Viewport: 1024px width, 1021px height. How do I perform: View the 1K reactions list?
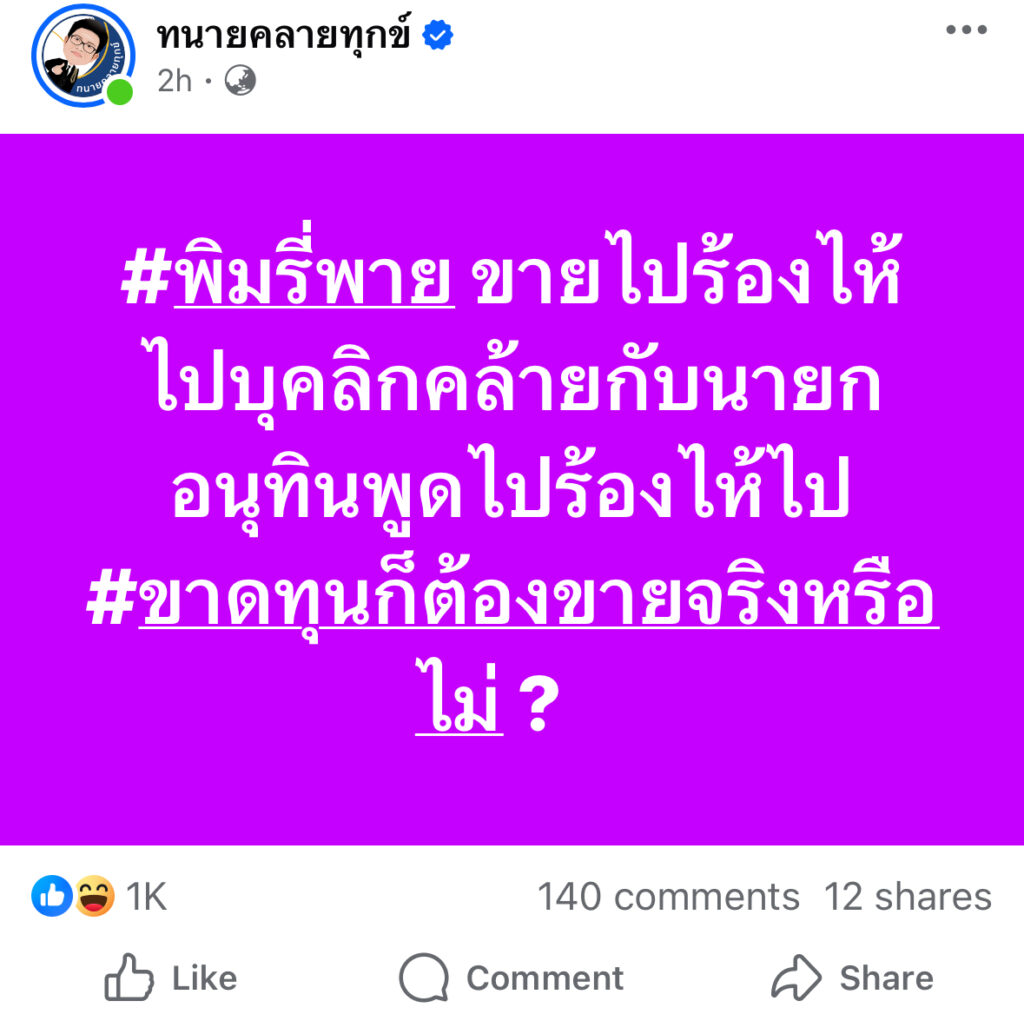click(x=146, y=897)
